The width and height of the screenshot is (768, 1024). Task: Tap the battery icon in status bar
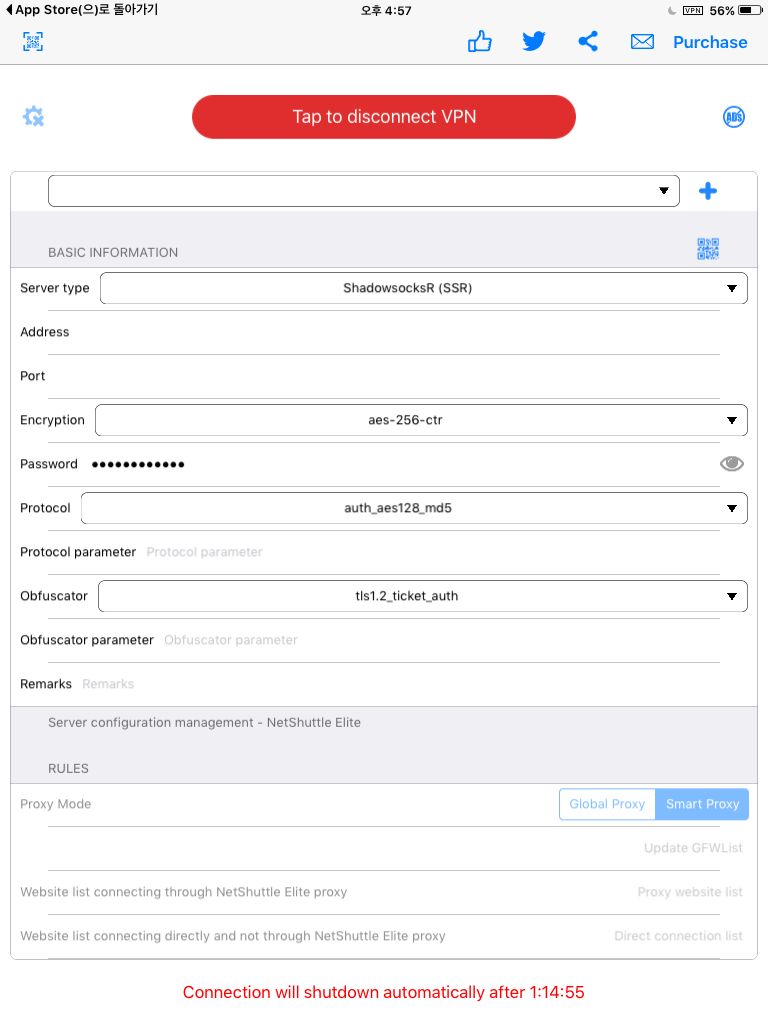(x=750, y=10)
